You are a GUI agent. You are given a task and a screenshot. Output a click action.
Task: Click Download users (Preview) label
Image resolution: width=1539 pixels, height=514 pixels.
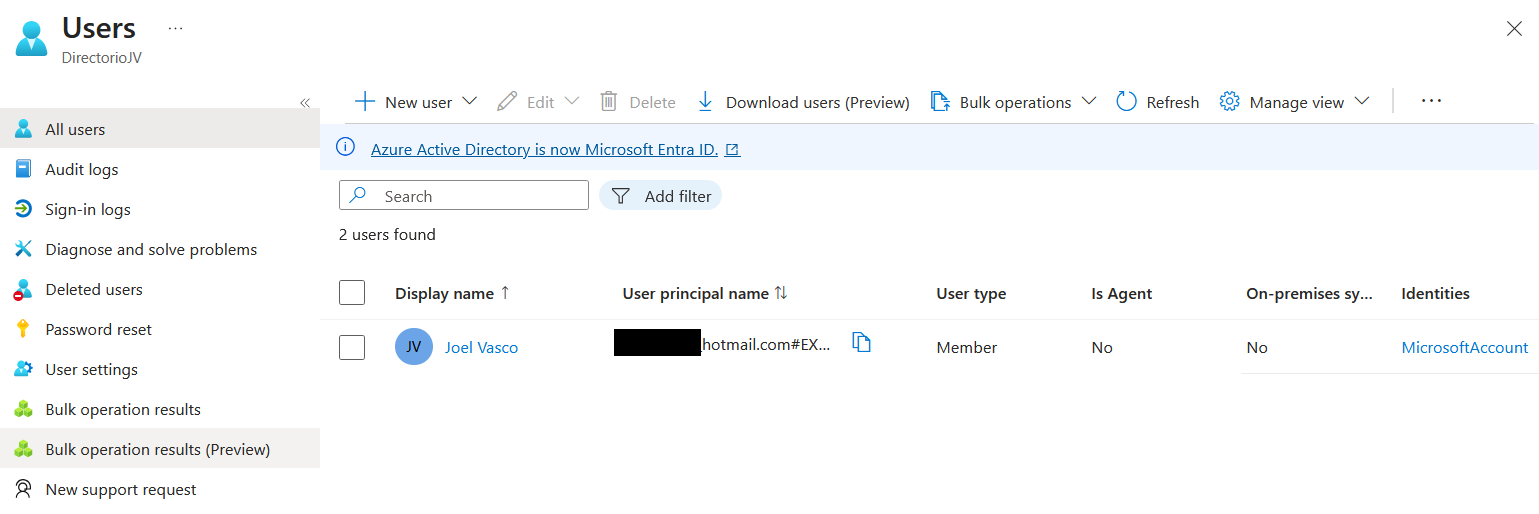[x=818, y=102]
